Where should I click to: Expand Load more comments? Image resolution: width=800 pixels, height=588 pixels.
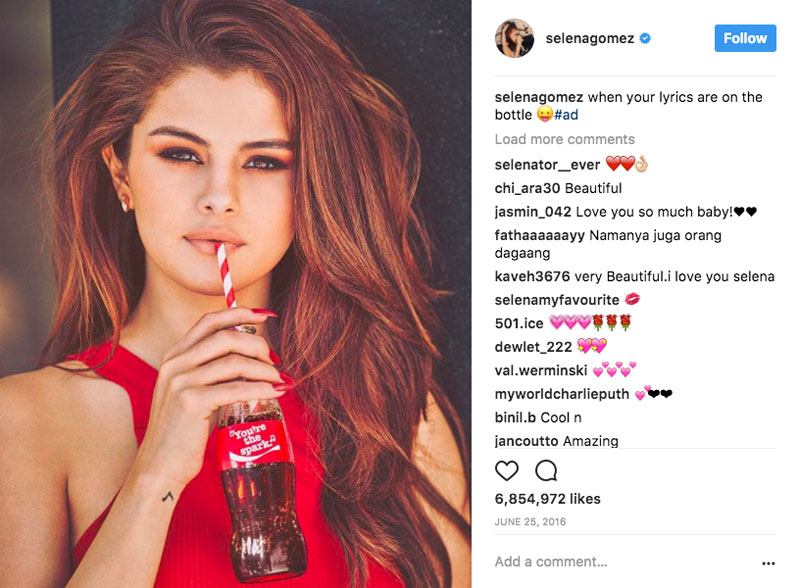(564, 139)
